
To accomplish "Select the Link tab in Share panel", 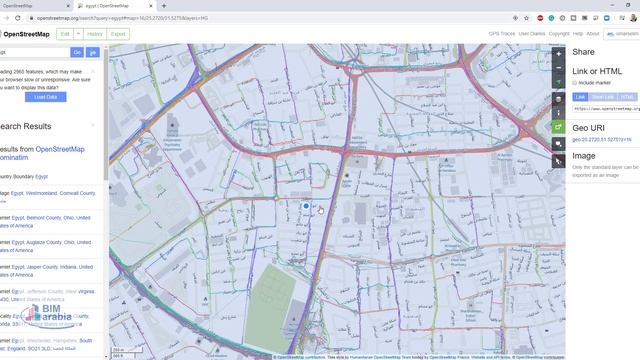I will click(580, 97).
